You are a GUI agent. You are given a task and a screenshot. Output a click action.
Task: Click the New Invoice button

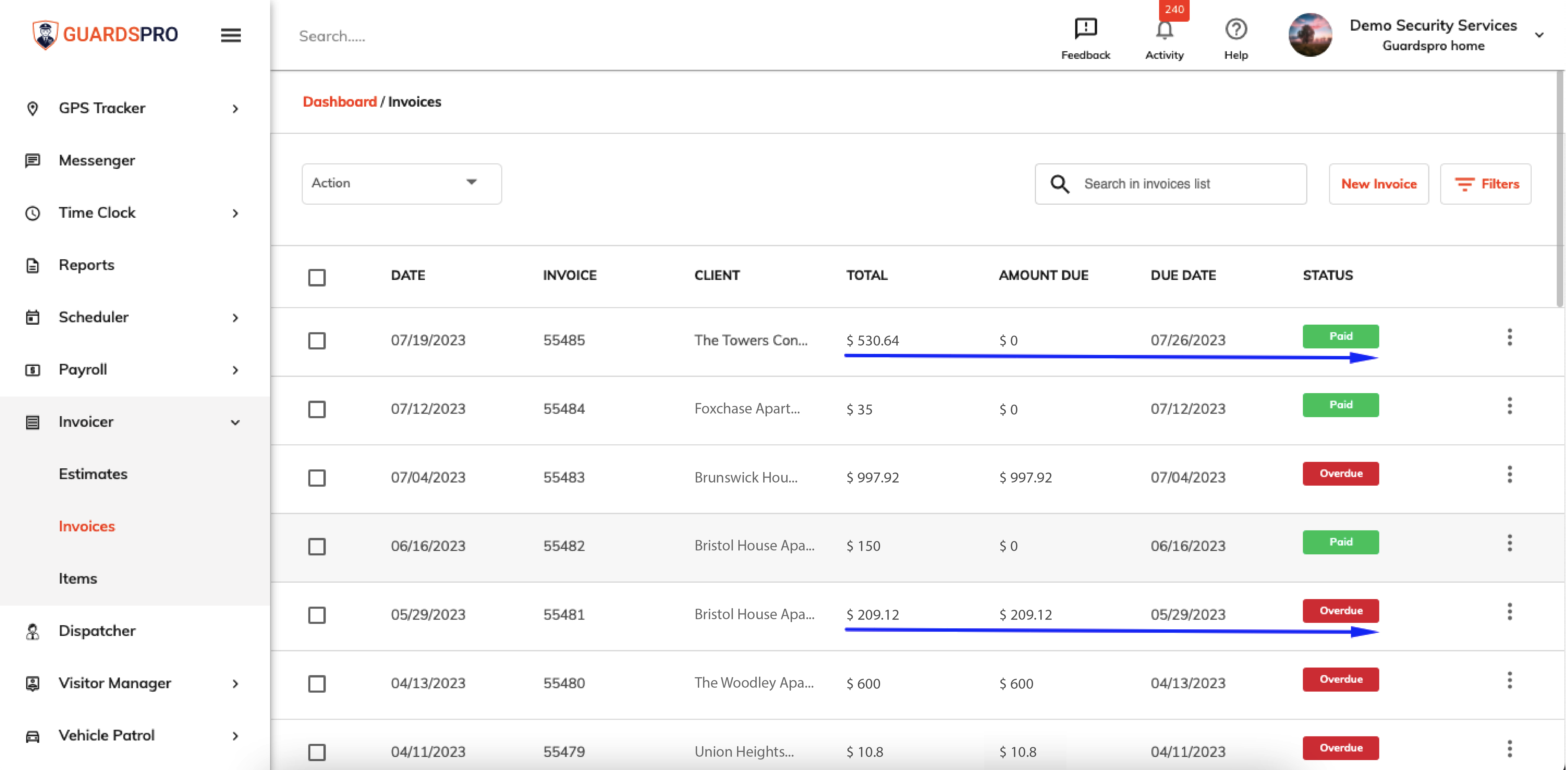tap(1378, 184)
